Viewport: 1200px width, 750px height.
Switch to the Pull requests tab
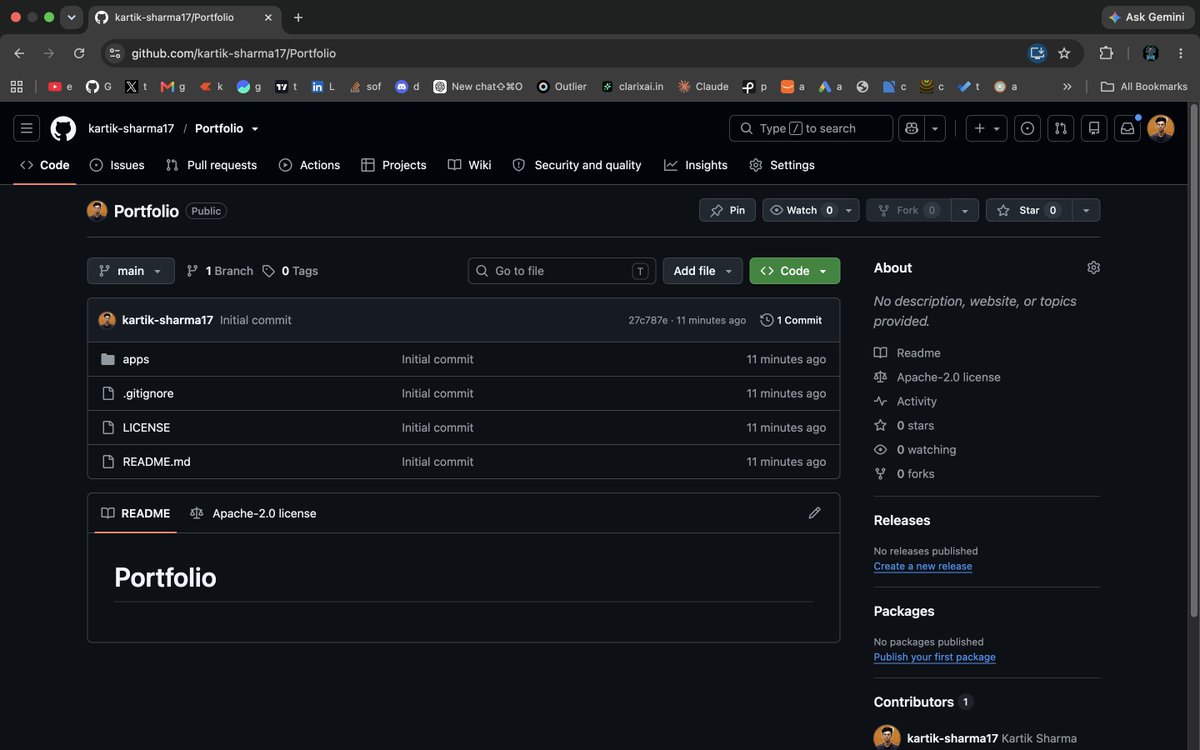coord(211,165)
